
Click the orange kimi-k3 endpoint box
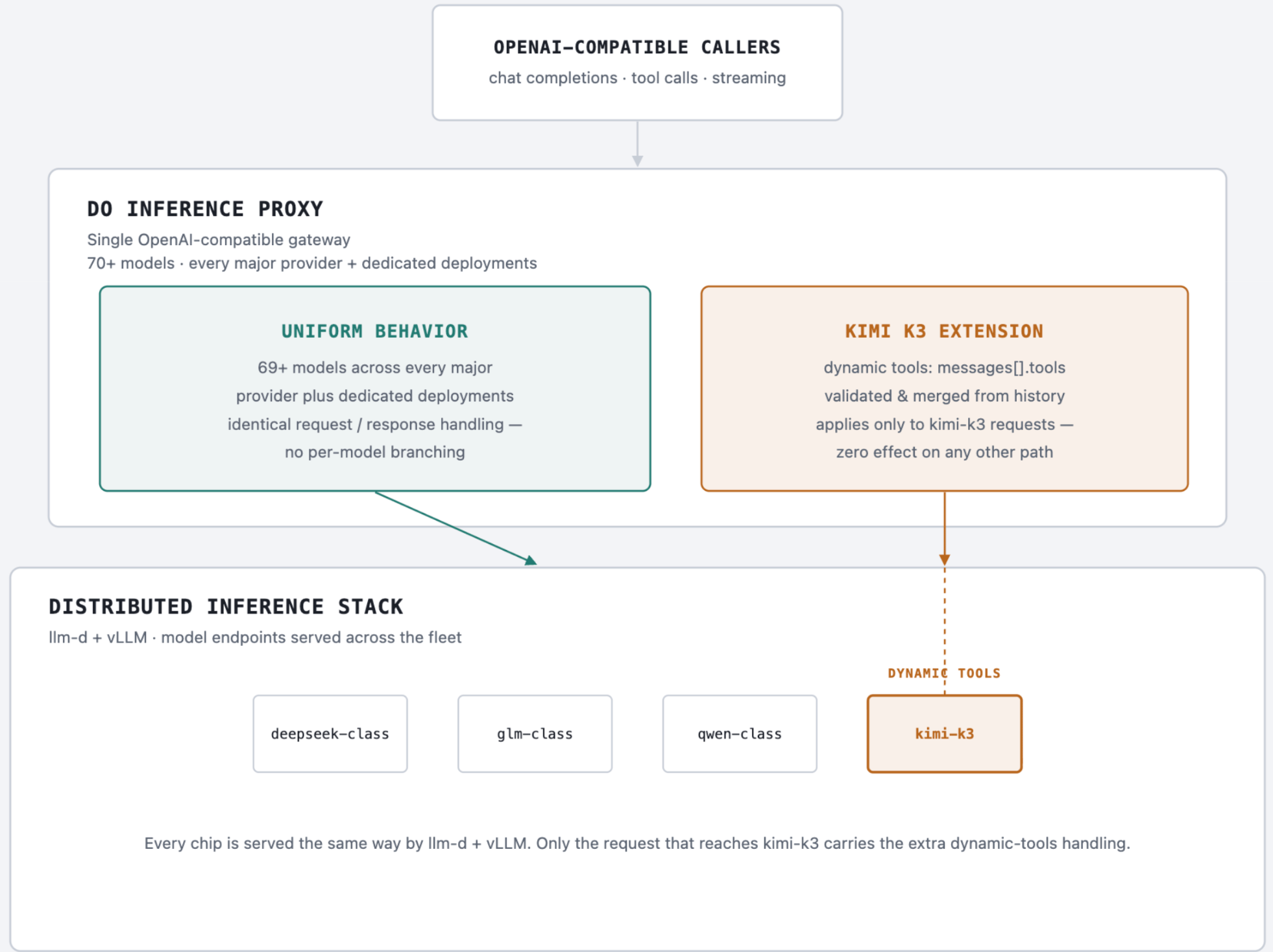pos(945,733)
